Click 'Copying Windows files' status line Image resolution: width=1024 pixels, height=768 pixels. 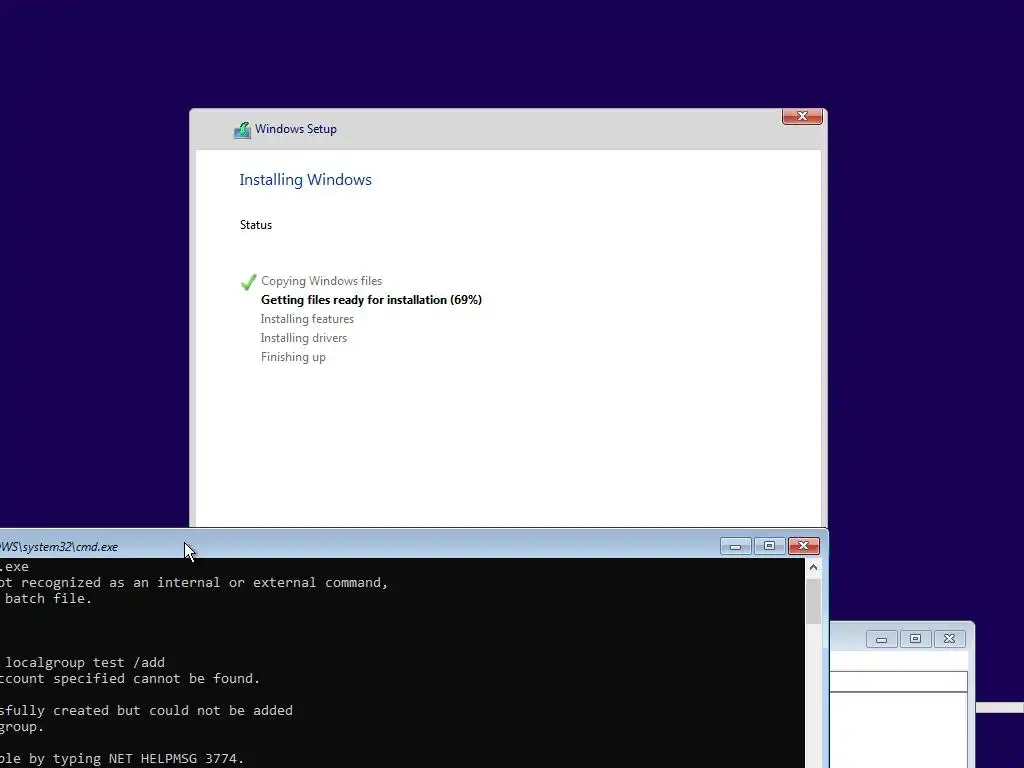321,281
